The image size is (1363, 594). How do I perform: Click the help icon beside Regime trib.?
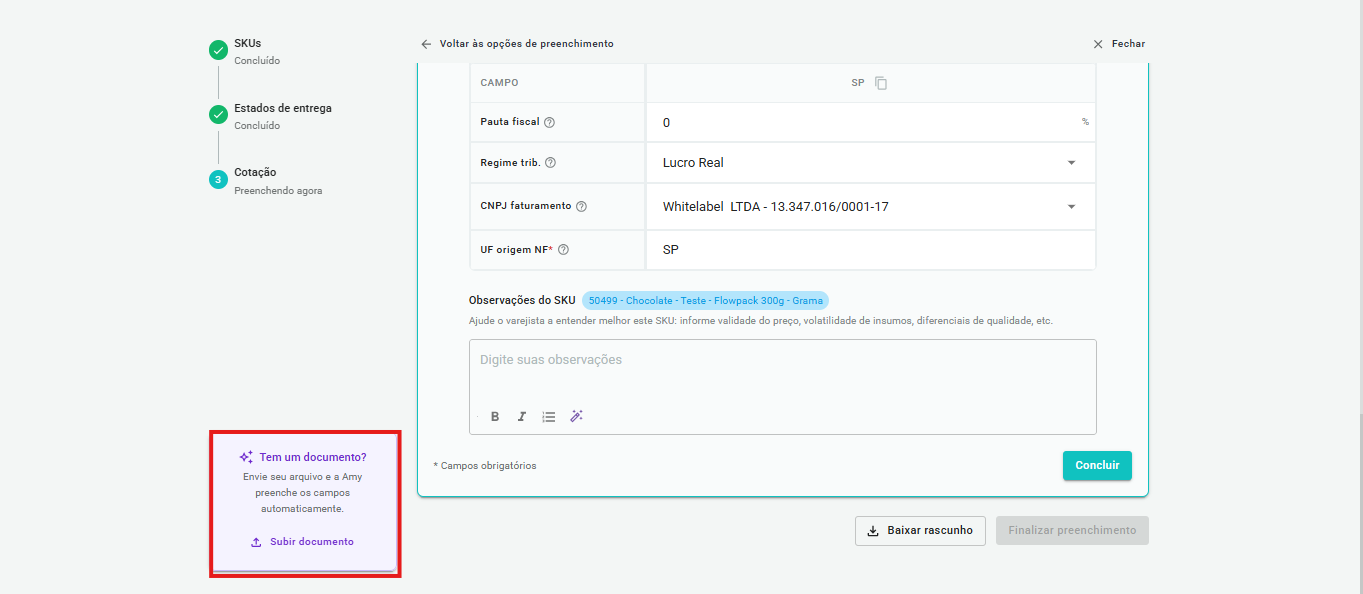[x=550, y=163]
